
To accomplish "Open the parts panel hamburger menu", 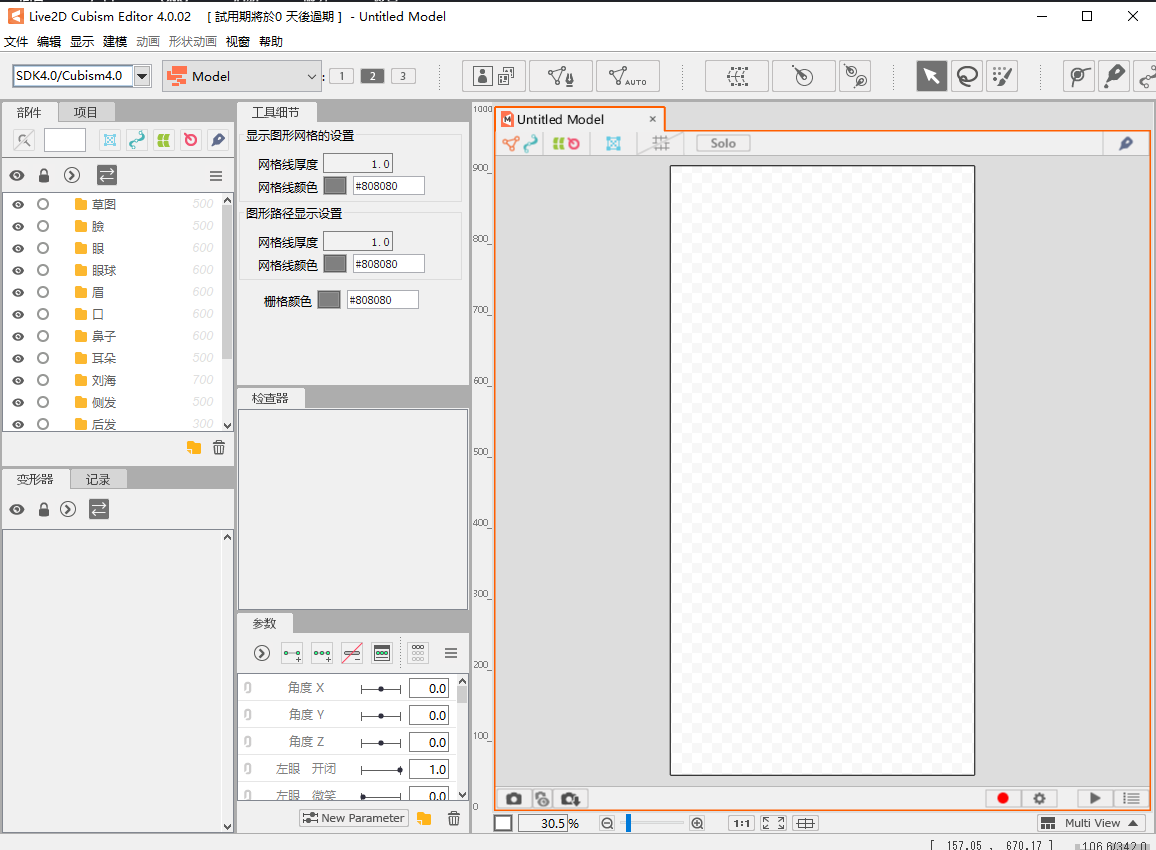I will coord(216,175).
